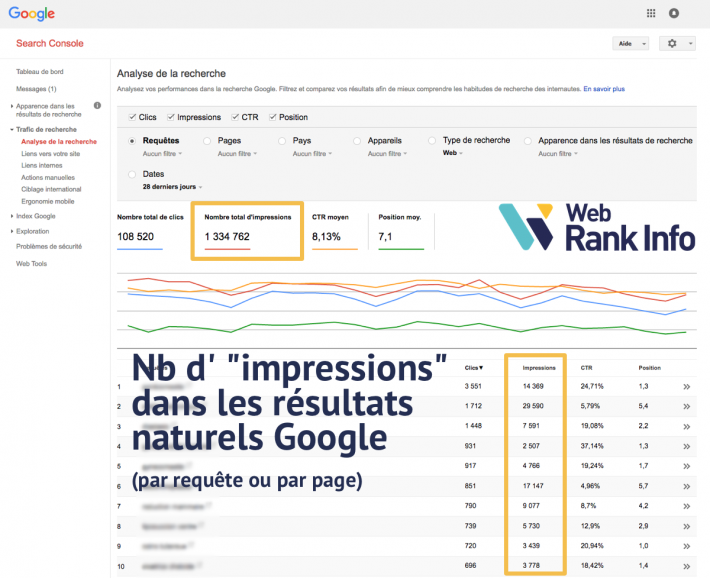Image resolution: width=710 pixels, height=578 pixels.
Task: Open Requêtes Aucun filtre dropdown
Action: [162, 154]
